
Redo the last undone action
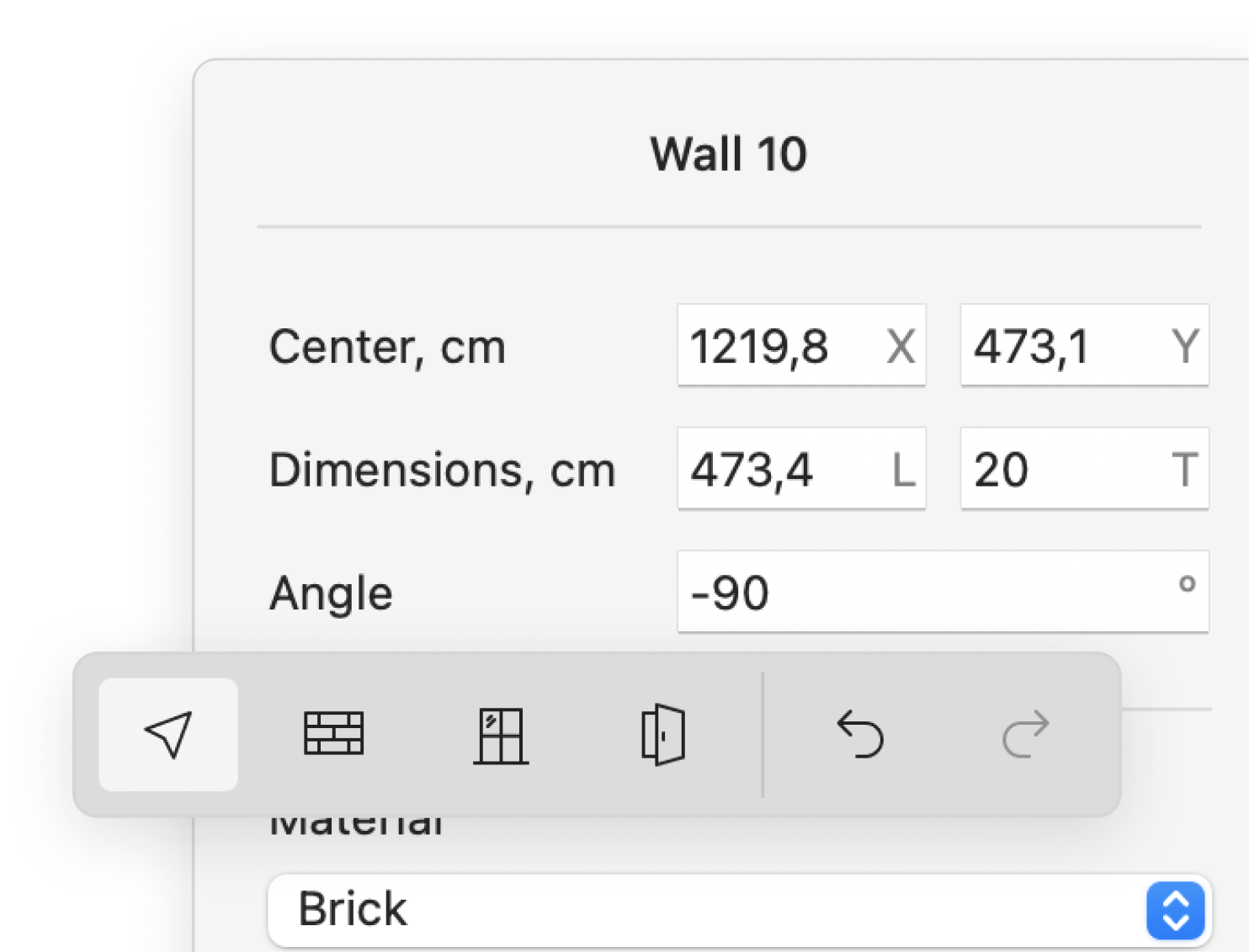click(x=1025, y=734)
